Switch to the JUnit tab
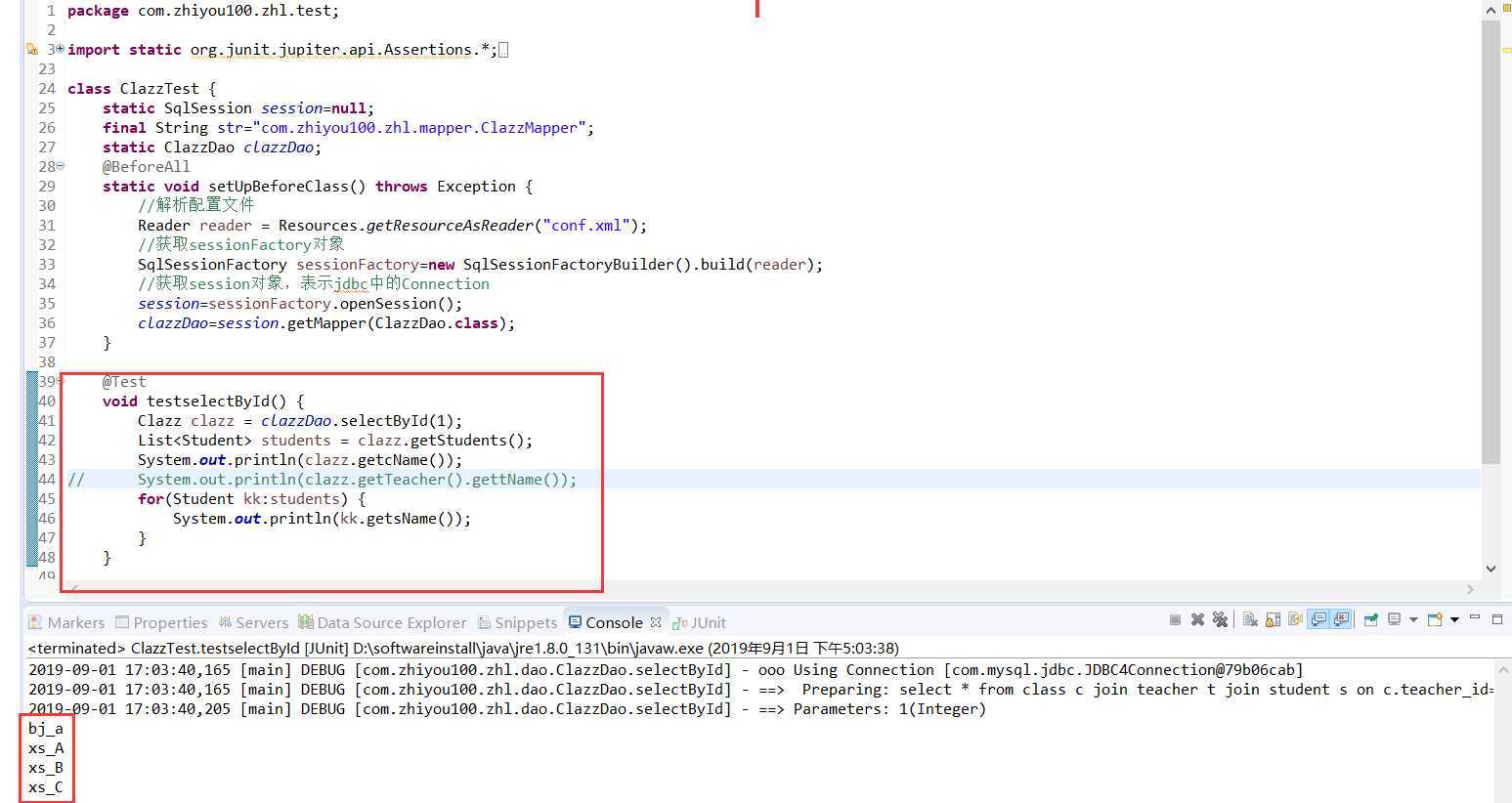The height and width of the screenshot is (803, 1512). pyautogui.click(x=700, y=622)
